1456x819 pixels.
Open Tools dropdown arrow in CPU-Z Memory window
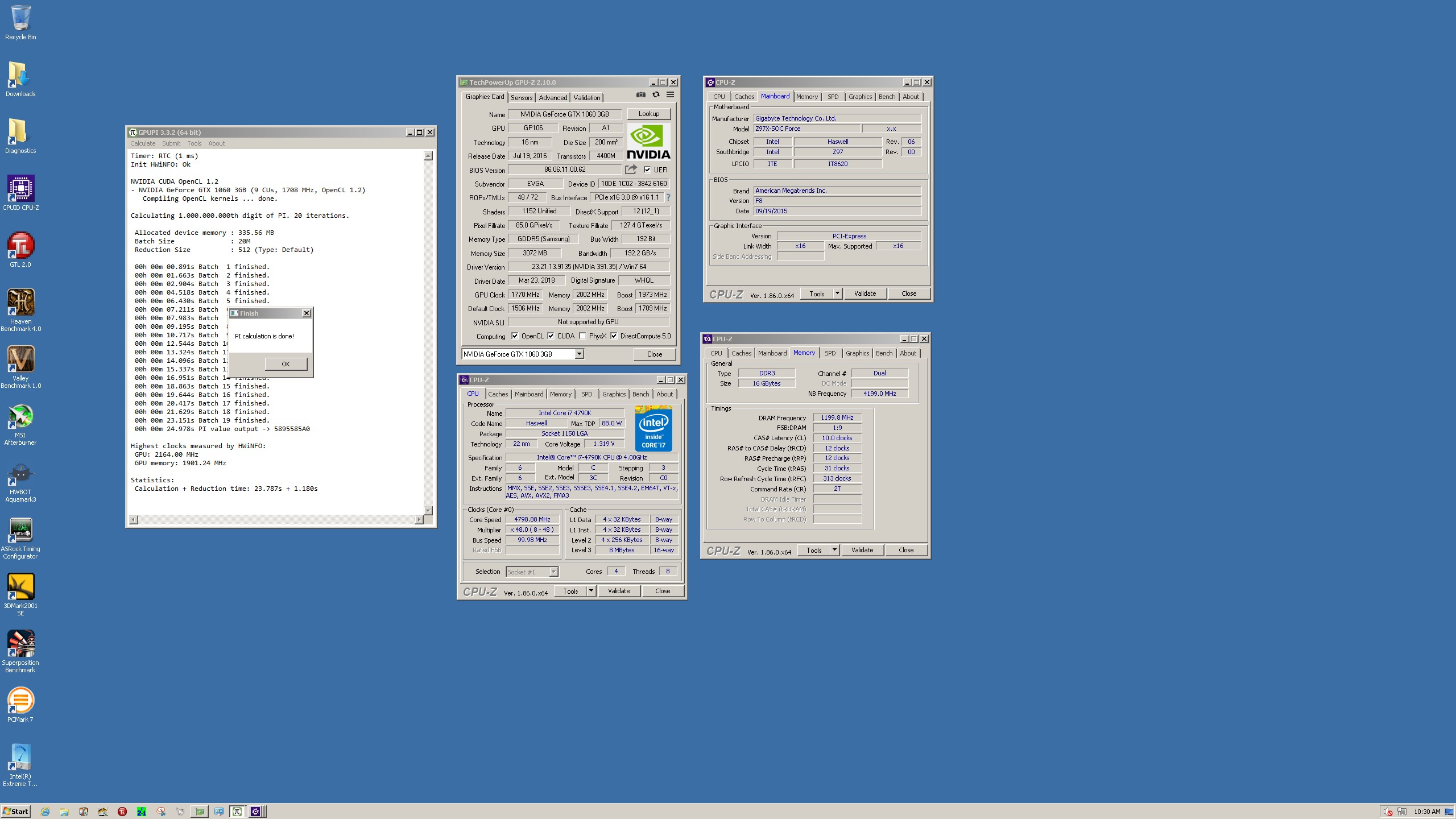(x=834, y=550)
